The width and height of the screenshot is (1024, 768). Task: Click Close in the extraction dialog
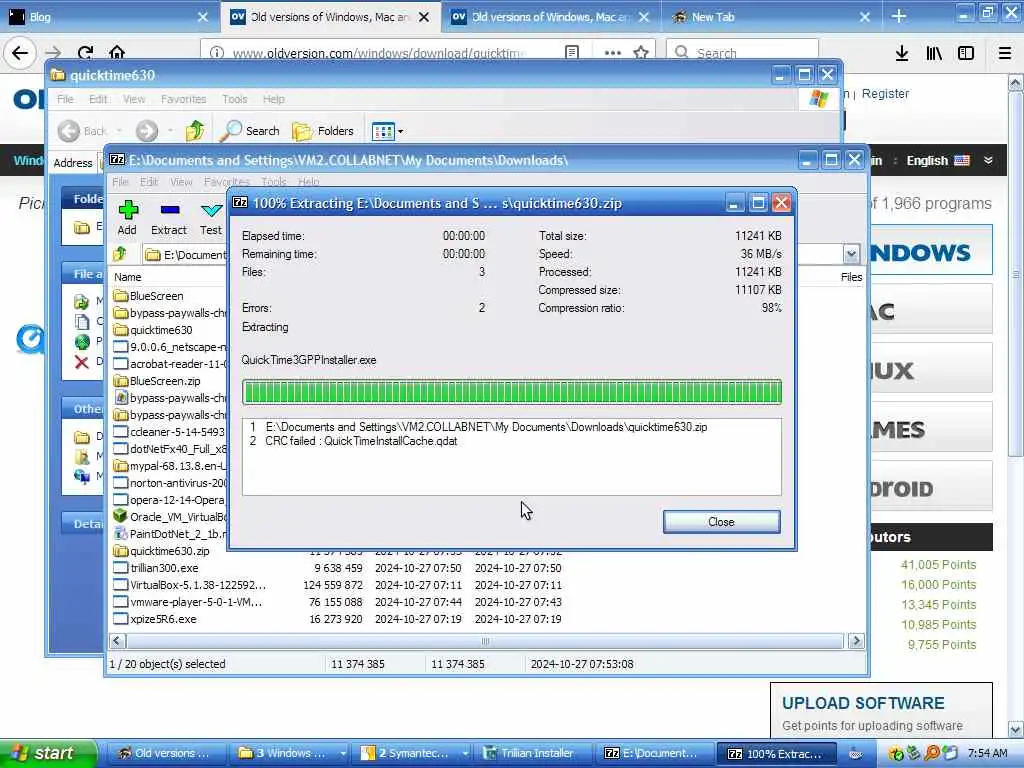coord(721,522)
